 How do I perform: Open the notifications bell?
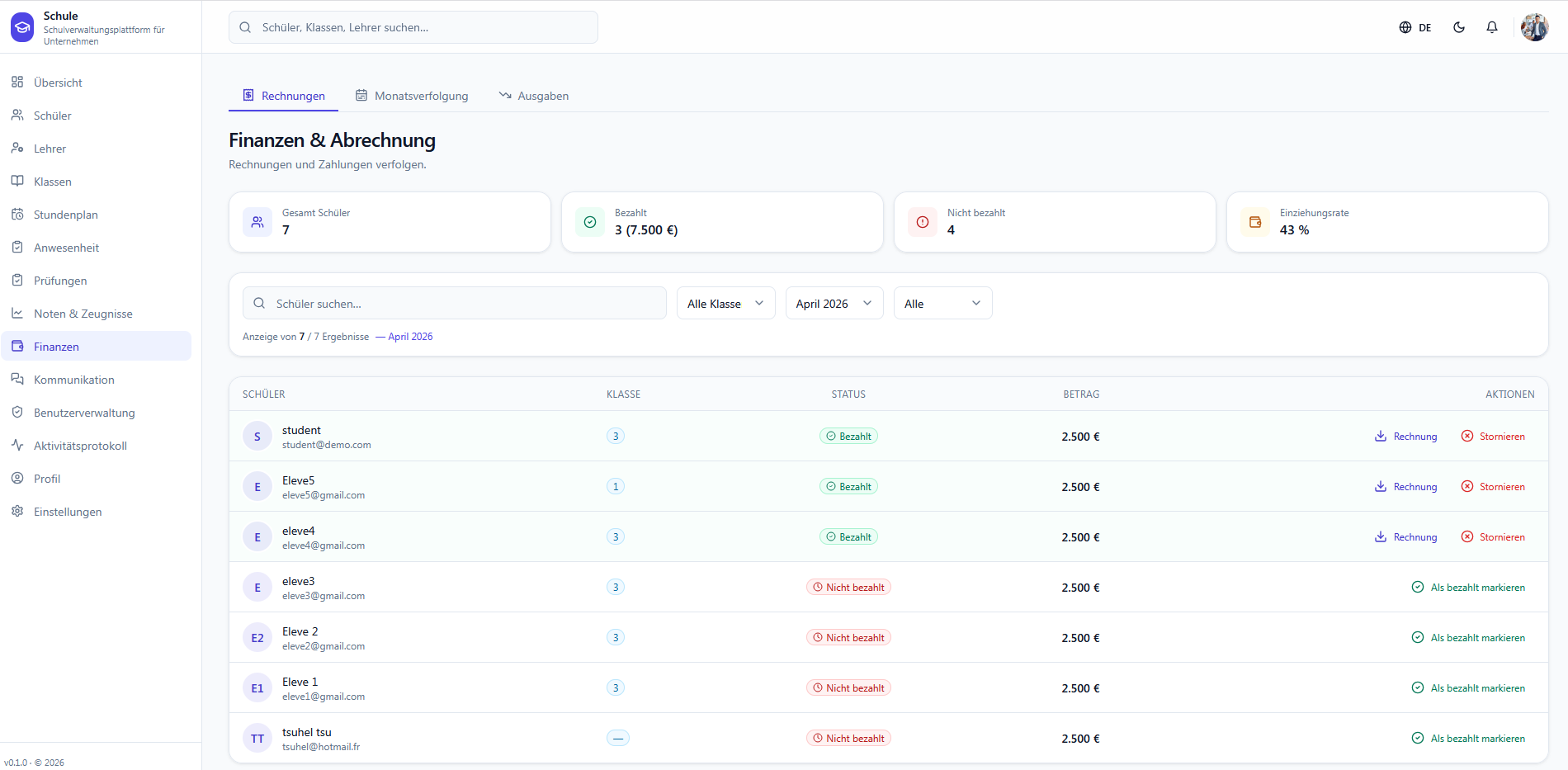1492,27
